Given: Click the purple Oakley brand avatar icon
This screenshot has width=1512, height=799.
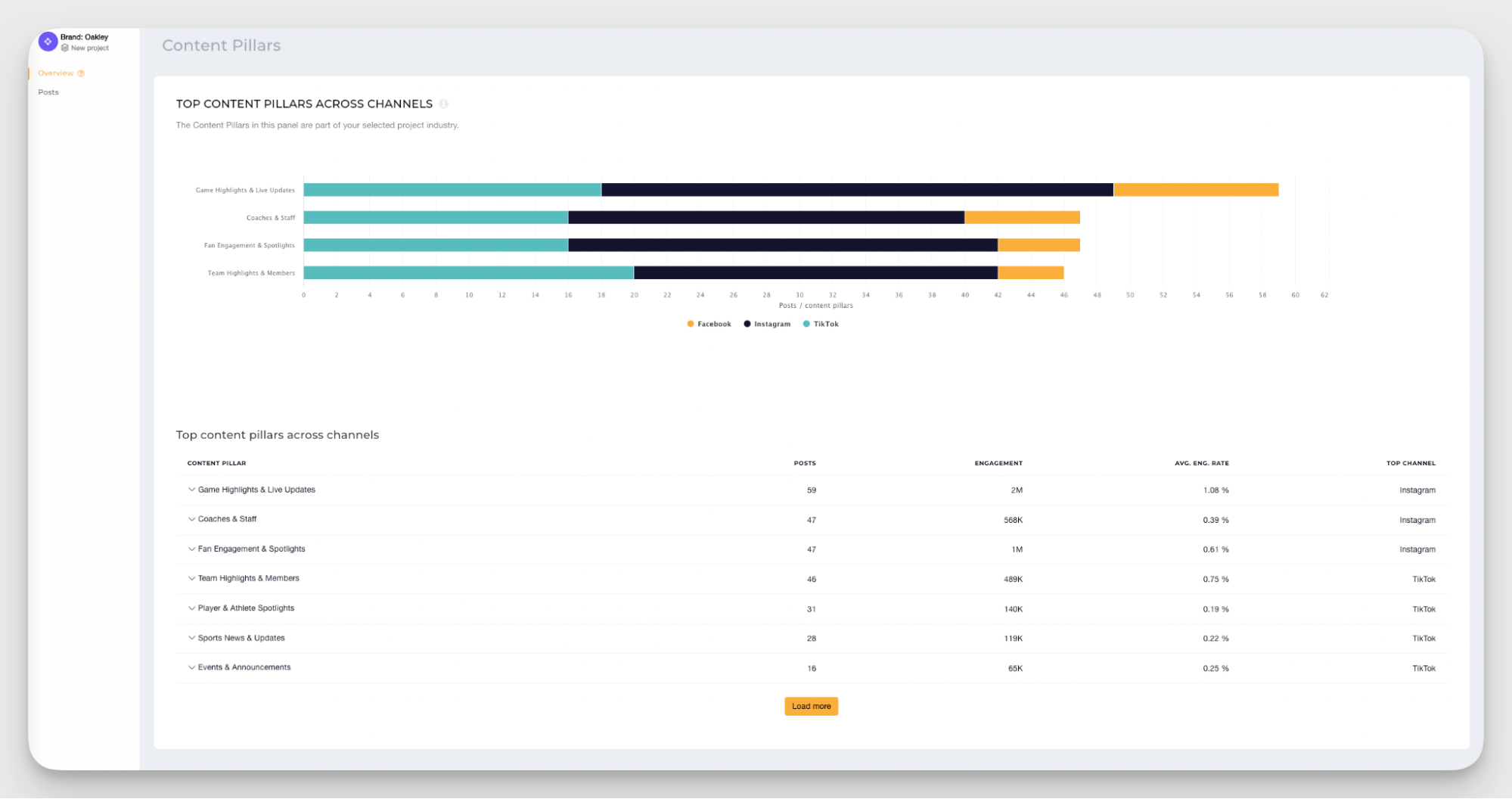Looking at the screenshot, I should point(48,41).
